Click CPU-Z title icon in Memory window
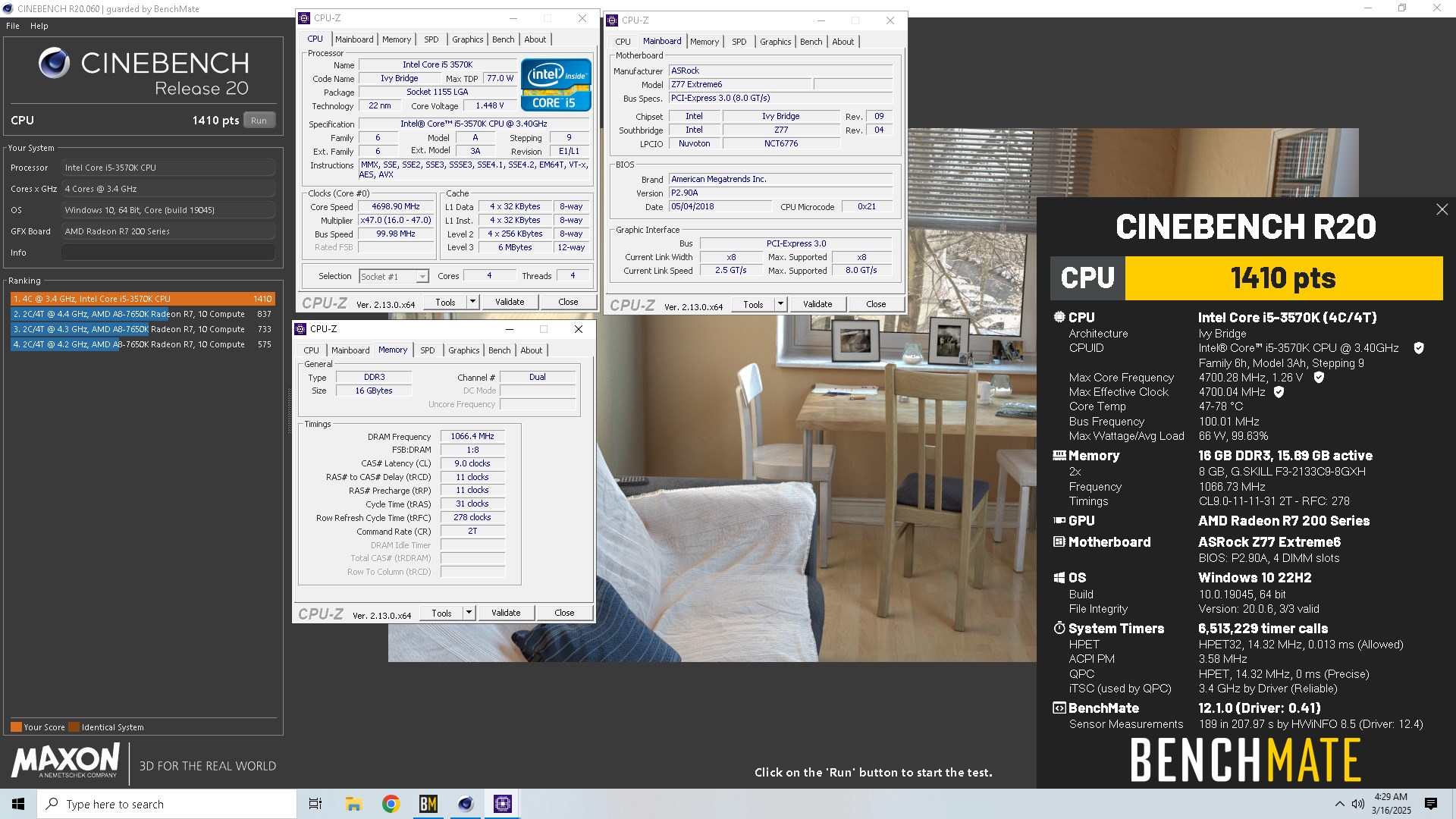The width and height of the screenshot is (1456, 819). (301, 329)
